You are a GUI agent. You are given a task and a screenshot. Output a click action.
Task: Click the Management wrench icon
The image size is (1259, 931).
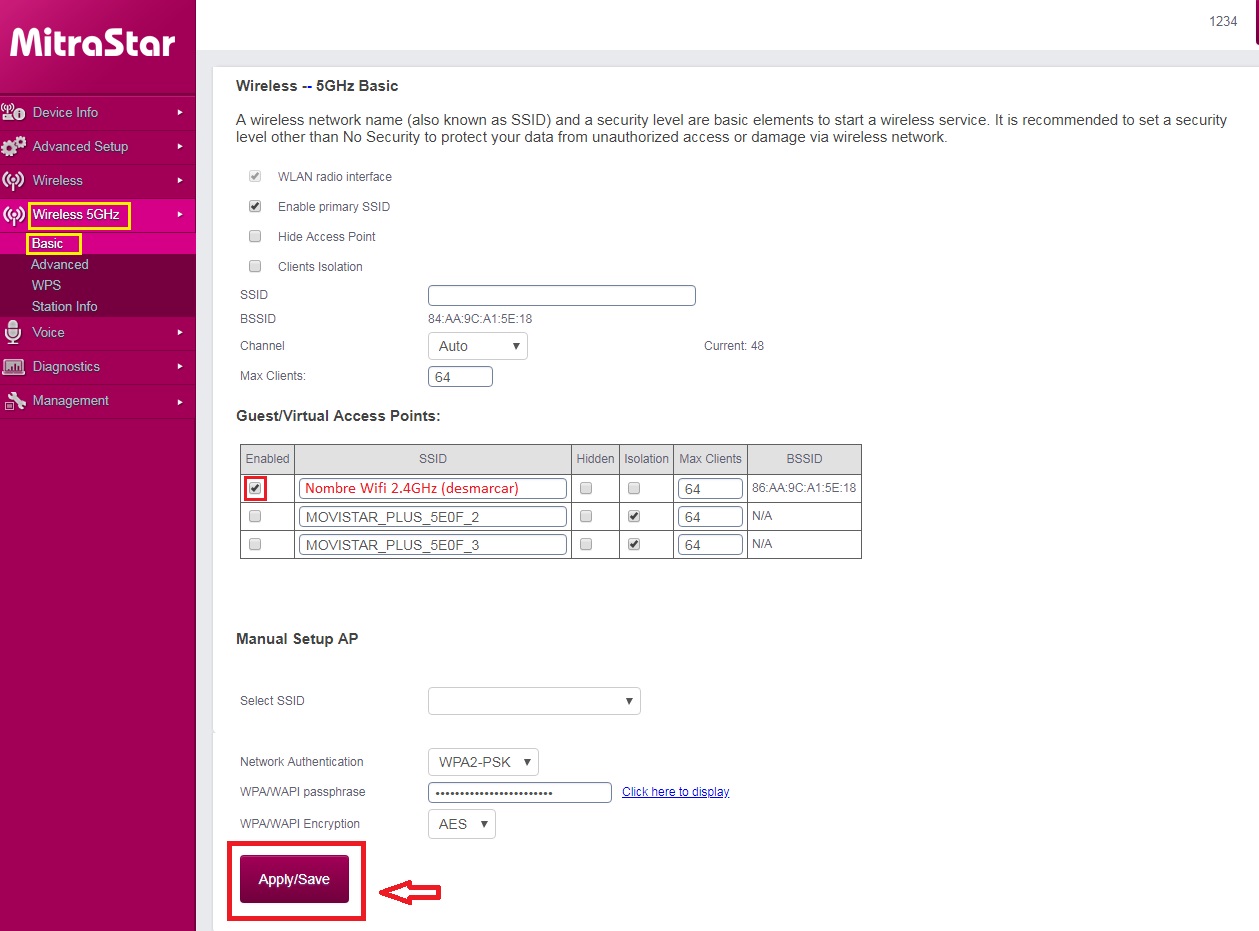[x=14, y=401]
